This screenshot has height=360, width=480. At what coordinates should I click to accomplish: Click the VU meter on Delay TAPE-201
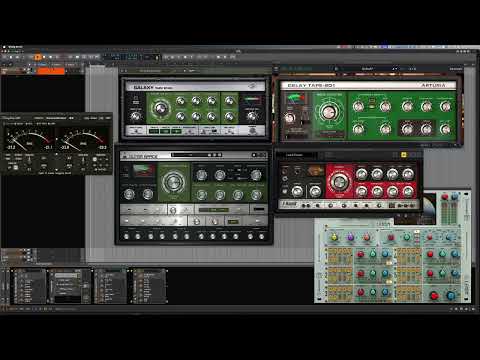295,99
